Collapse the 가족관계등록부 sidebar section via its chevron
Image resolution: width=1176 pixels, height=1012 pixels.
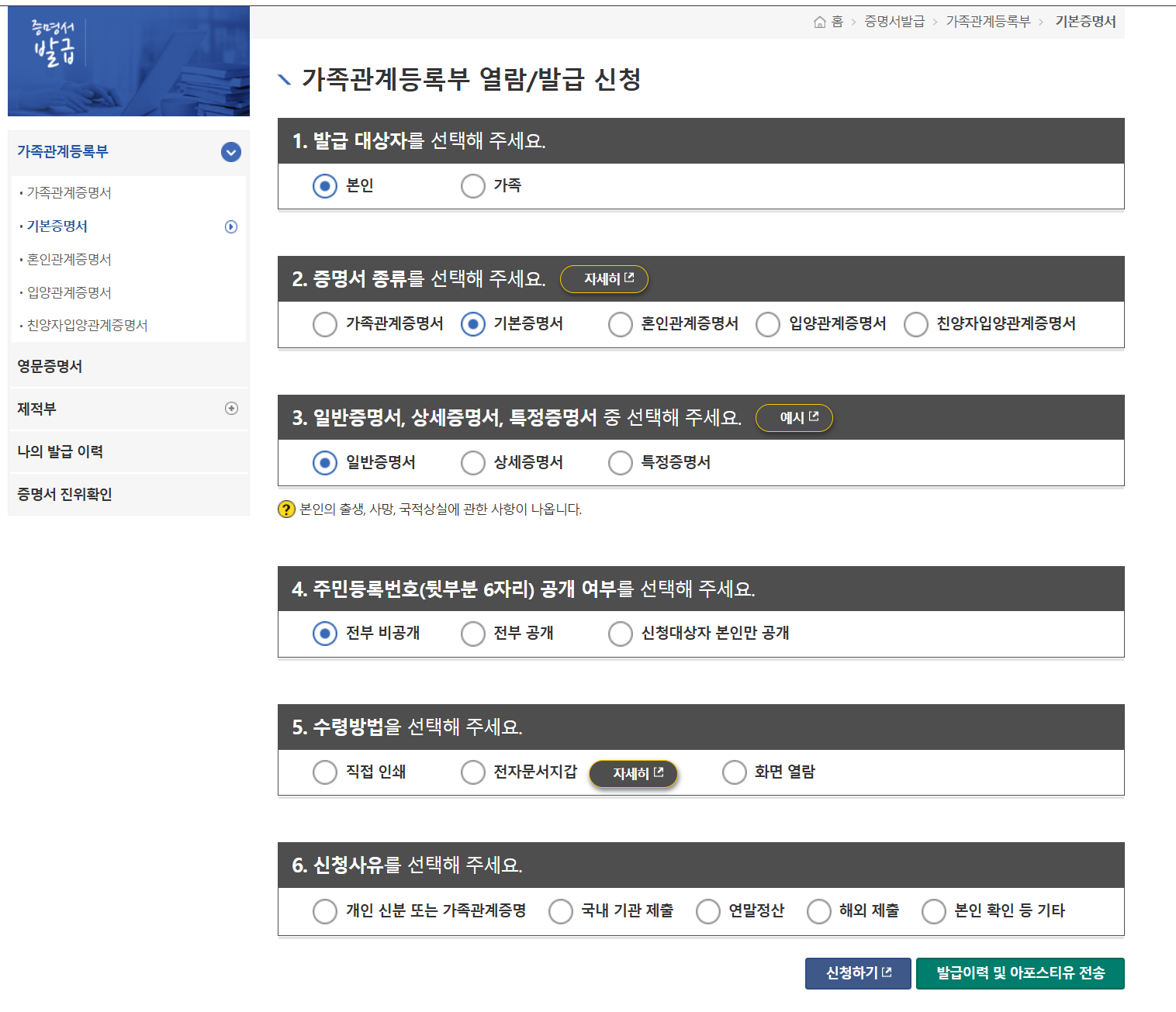230,153
